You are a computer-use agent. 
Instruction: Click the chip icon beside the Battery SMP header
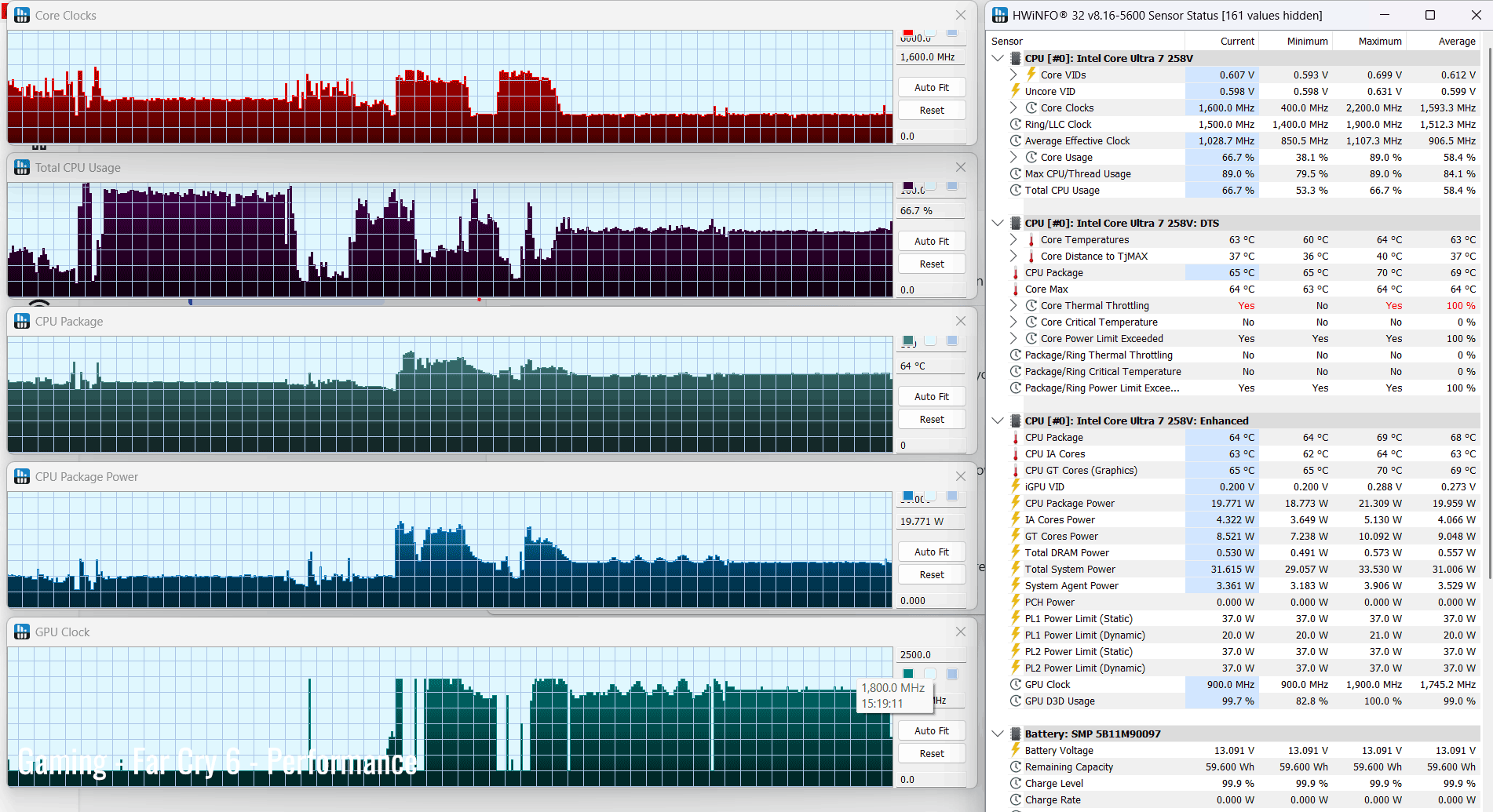1016,734
